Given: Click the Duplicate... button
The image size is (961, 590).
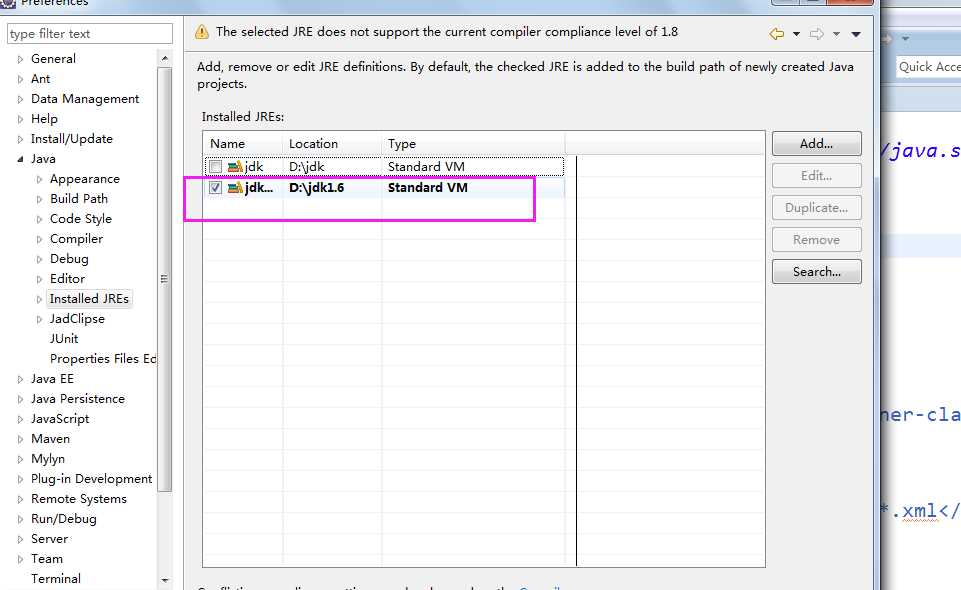Looking at the screenshot, I should click(x=816, y=208).
